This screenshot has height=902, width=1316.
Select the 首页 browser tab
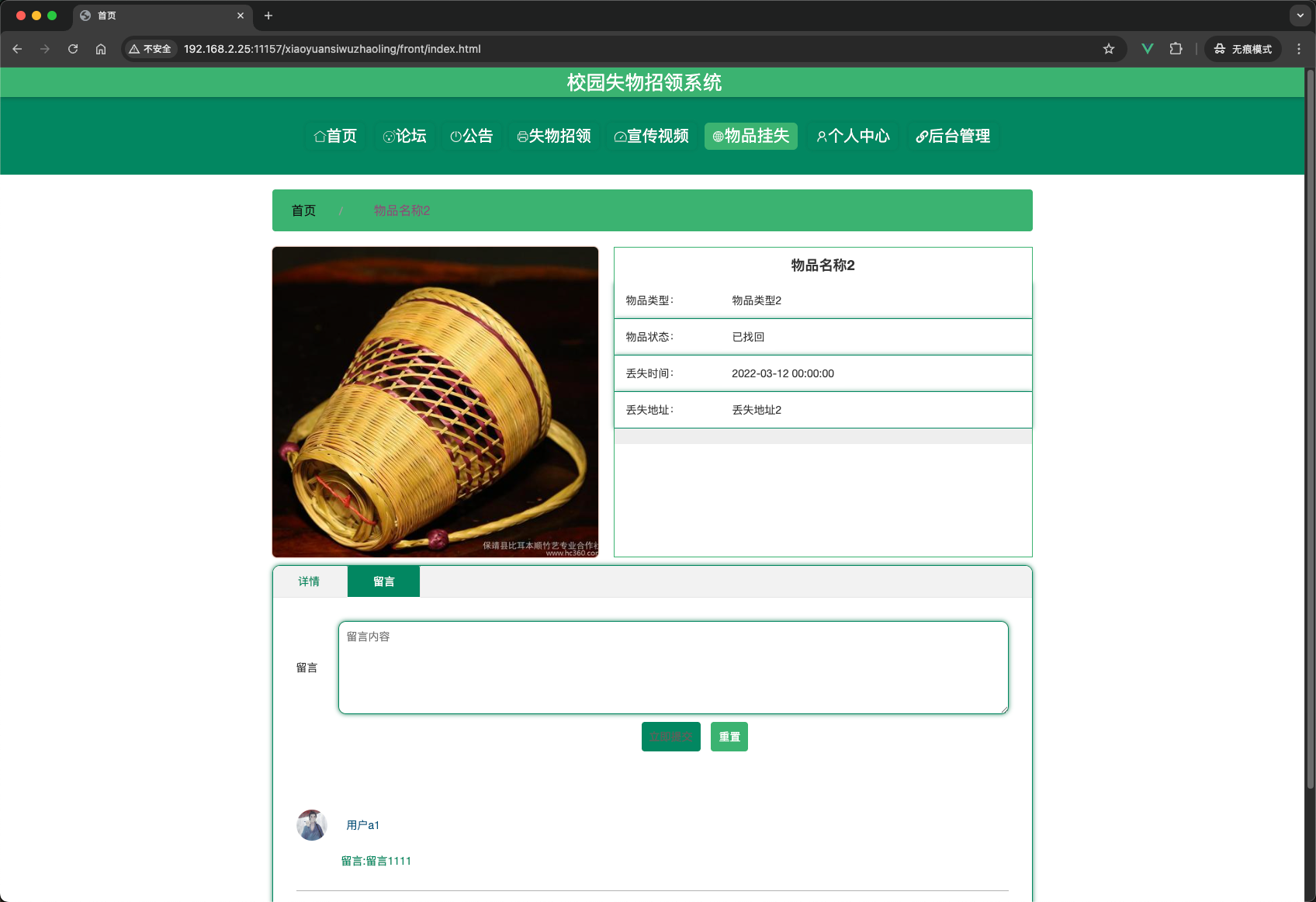click(163, 16)
